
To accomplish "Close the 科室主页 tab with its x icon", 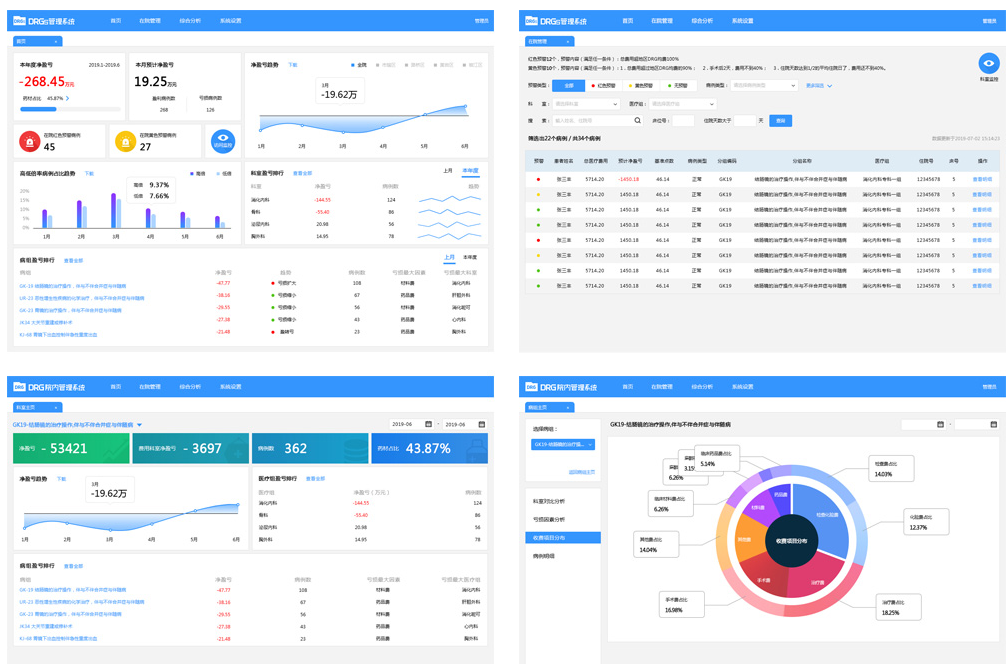I will pyautogui.click(x=56, y=408).
